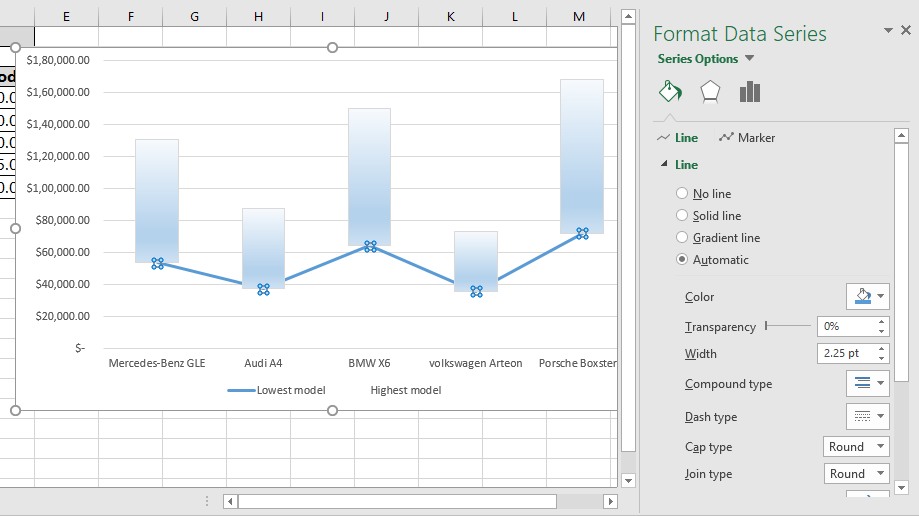
Task: Decrease Transparency with the down spinner
Action: click(x=881, y=331)
